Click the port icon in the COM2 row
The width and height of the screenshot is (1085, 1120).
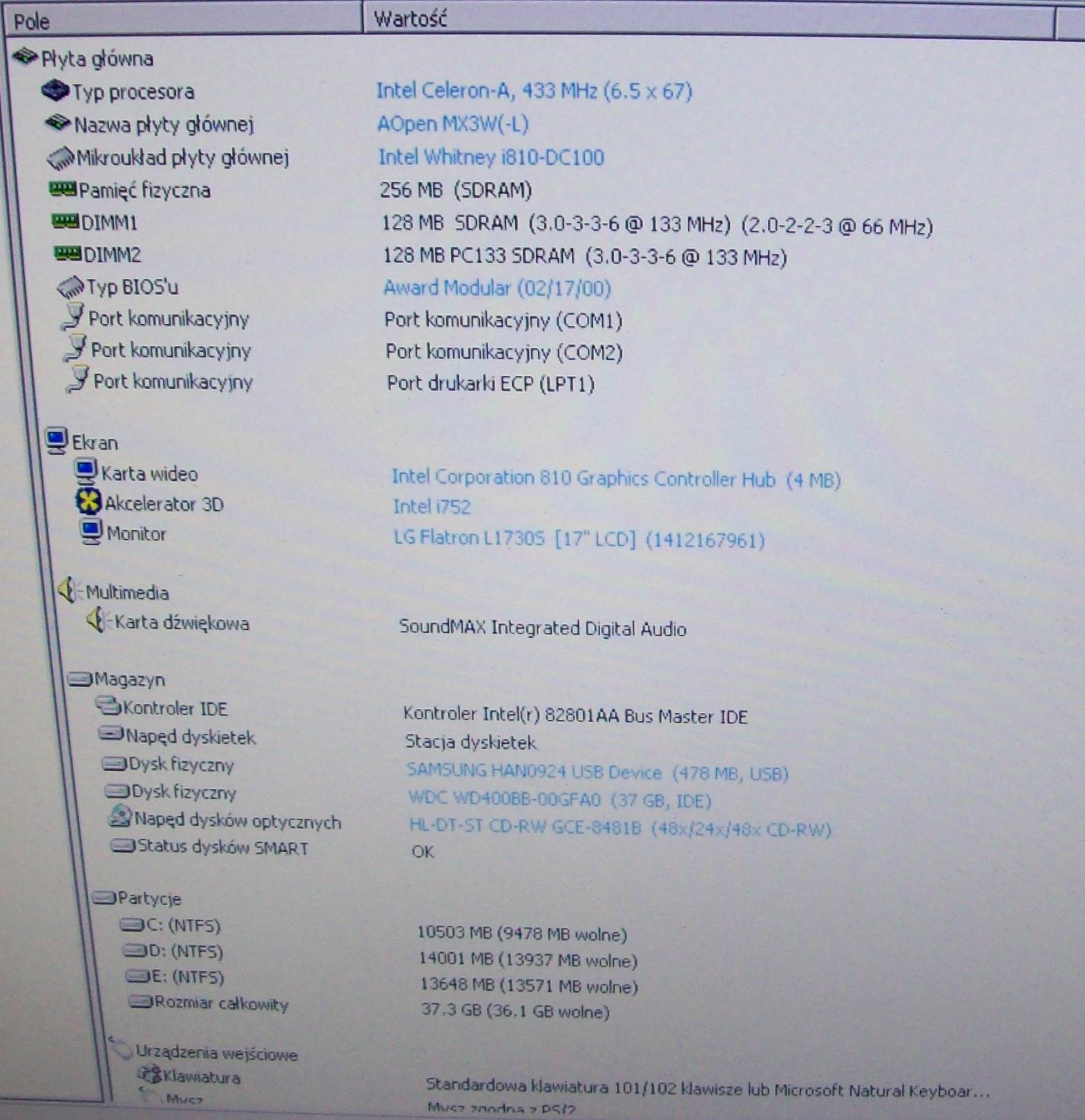[x=75, y=349]
